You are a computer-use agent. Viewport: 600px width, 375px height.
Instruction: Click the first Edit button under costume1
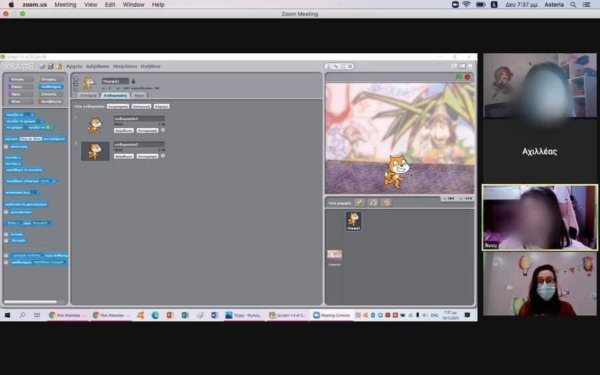pyautogui.click(x=124, y=130)
